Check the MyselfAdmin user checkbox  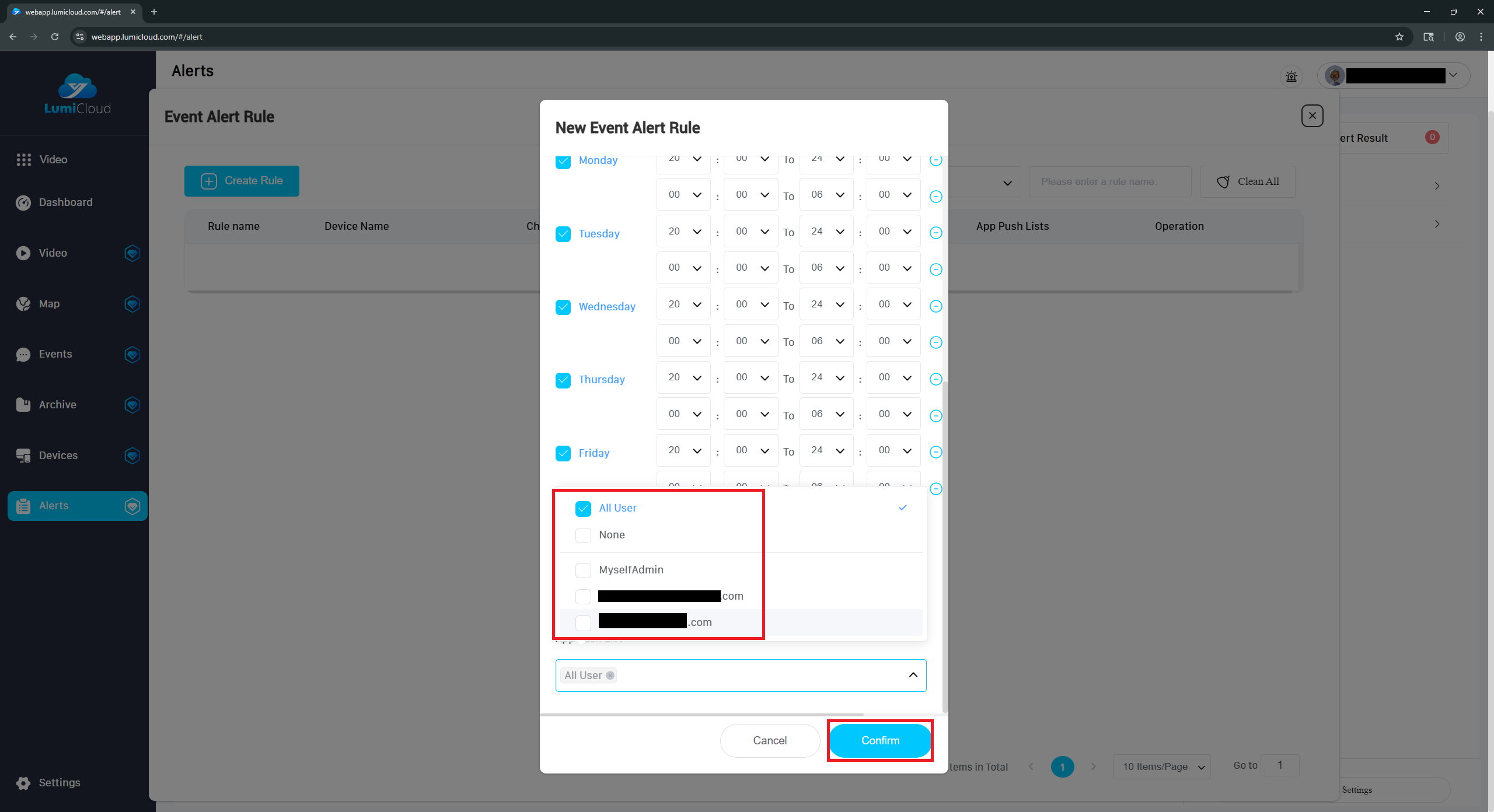pyautogui.click(x=583, y=570)
